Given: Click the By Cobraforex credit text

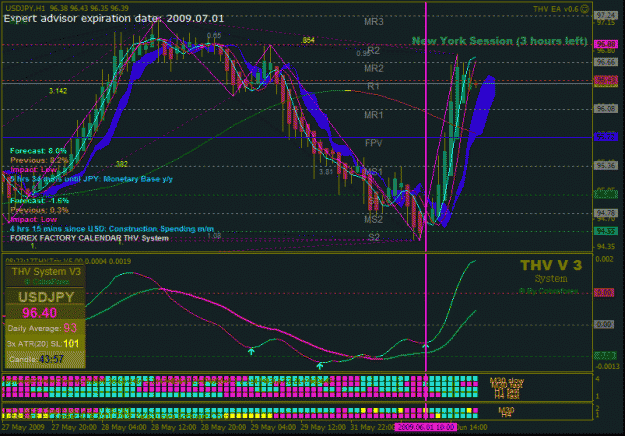Looking at the screenshot, I should pyautogui.click(x=548, y=291).
